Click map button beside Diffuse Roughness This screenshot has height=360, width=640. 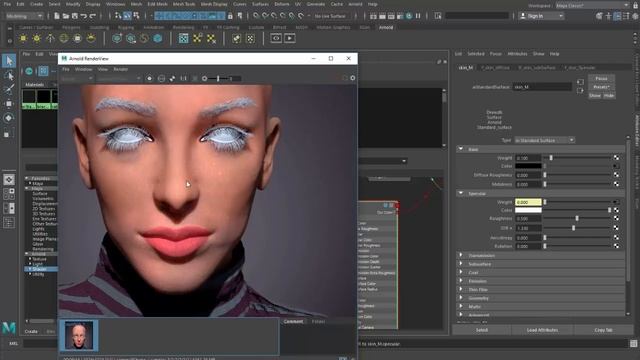pos(616,175)
